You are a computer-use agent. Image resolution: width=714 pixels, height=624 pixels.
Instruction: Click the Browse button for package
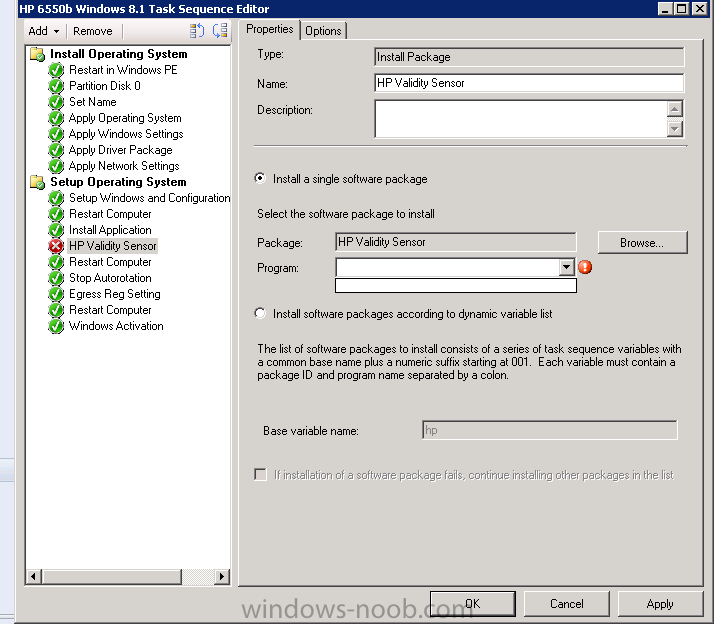[x=642, y=242]
